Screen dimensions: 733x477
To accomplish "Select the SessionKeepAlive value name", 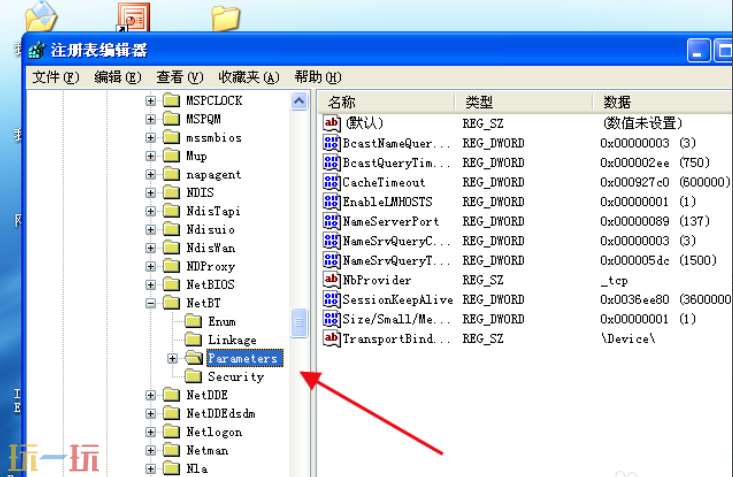I will [x=398, y=300].
